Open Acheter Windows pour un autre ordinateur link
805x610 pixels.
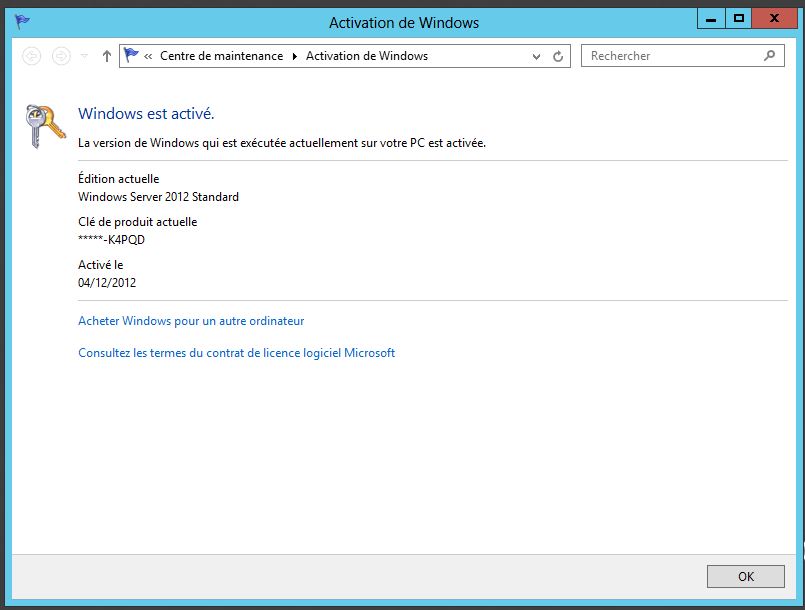pos(191,321)
